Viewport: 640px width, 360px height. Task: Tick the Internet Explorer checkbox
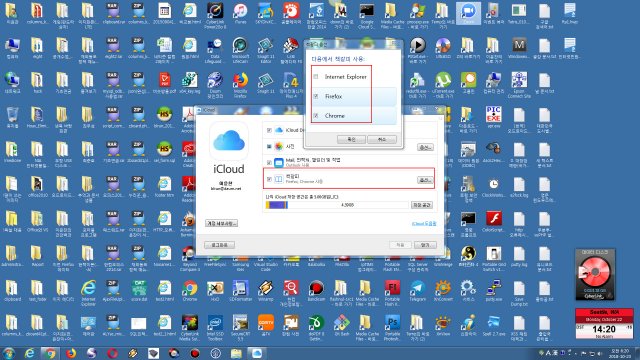316,77
